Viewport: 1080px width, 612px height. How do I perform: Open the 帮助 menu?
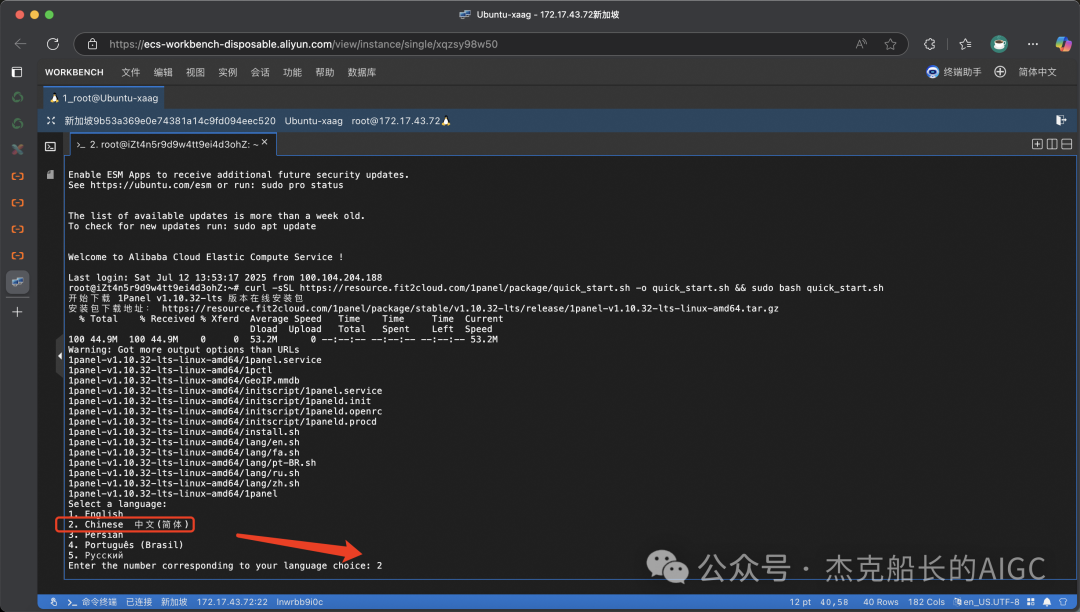click(325, 72)
